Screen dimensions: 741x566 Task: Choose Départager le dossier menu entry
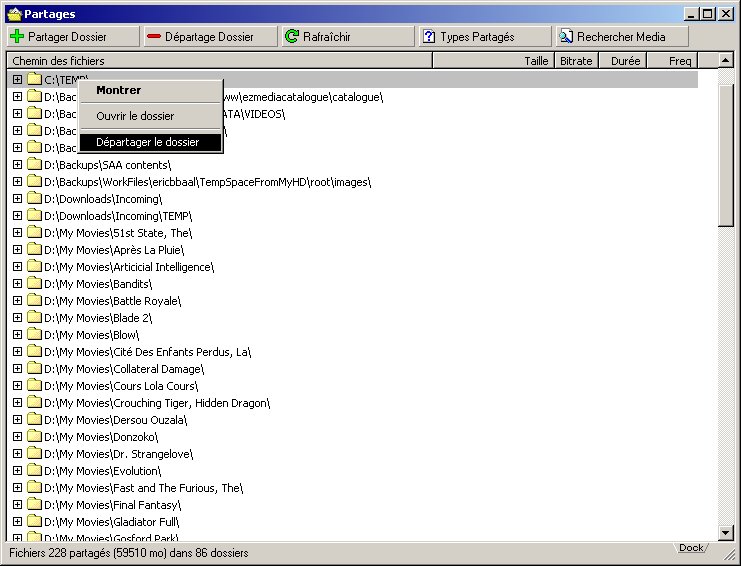[x=147, y=143]
